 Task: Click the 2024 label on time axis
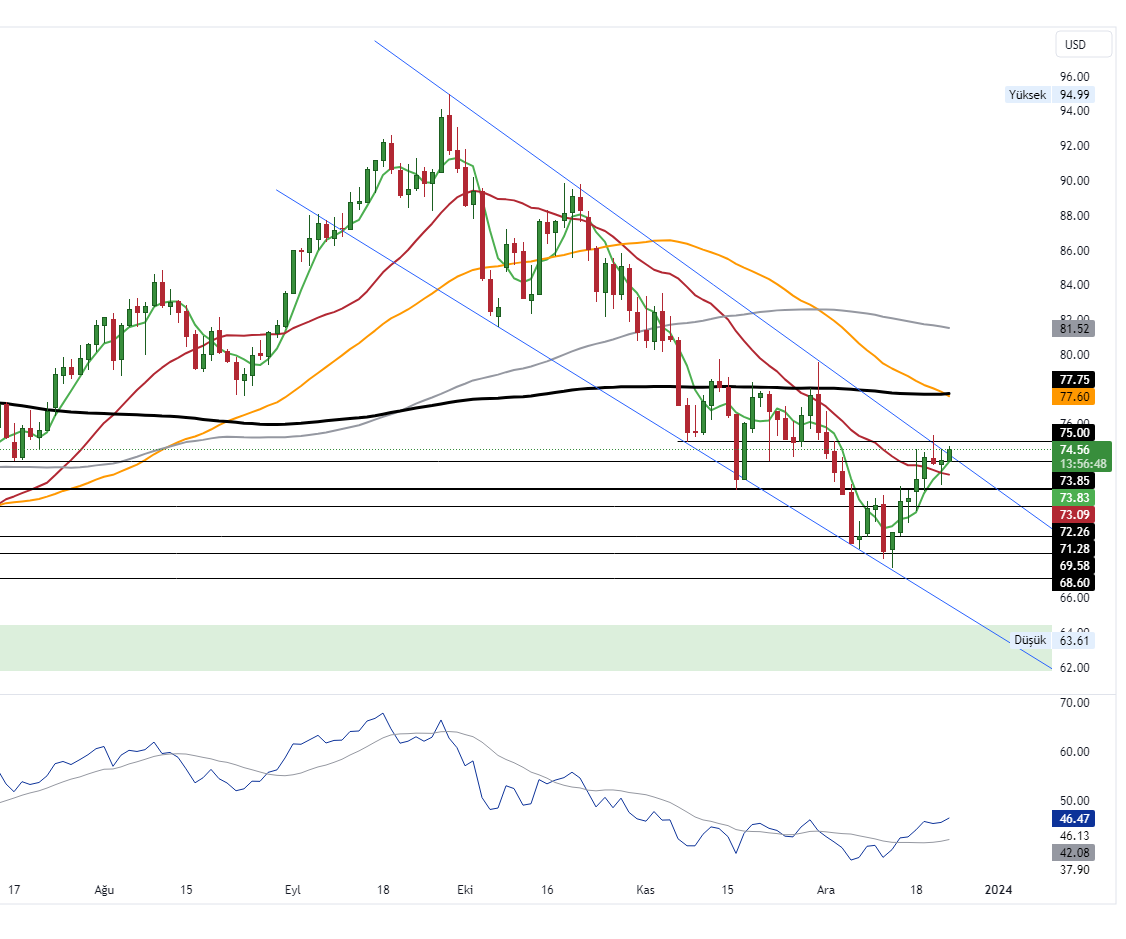[998, 889]
